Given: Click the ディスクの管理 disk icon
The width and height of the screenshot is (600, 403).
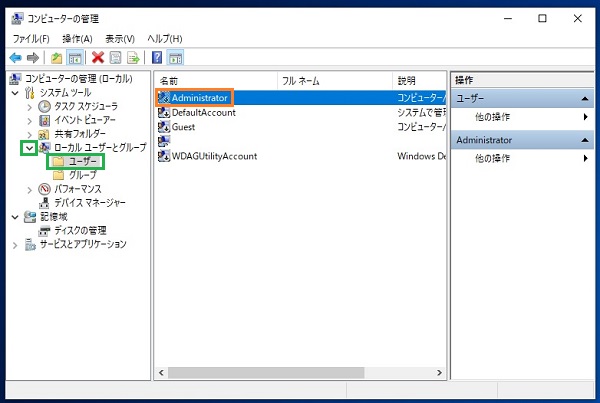Looking at the screenshot, I should pos(44,231).
